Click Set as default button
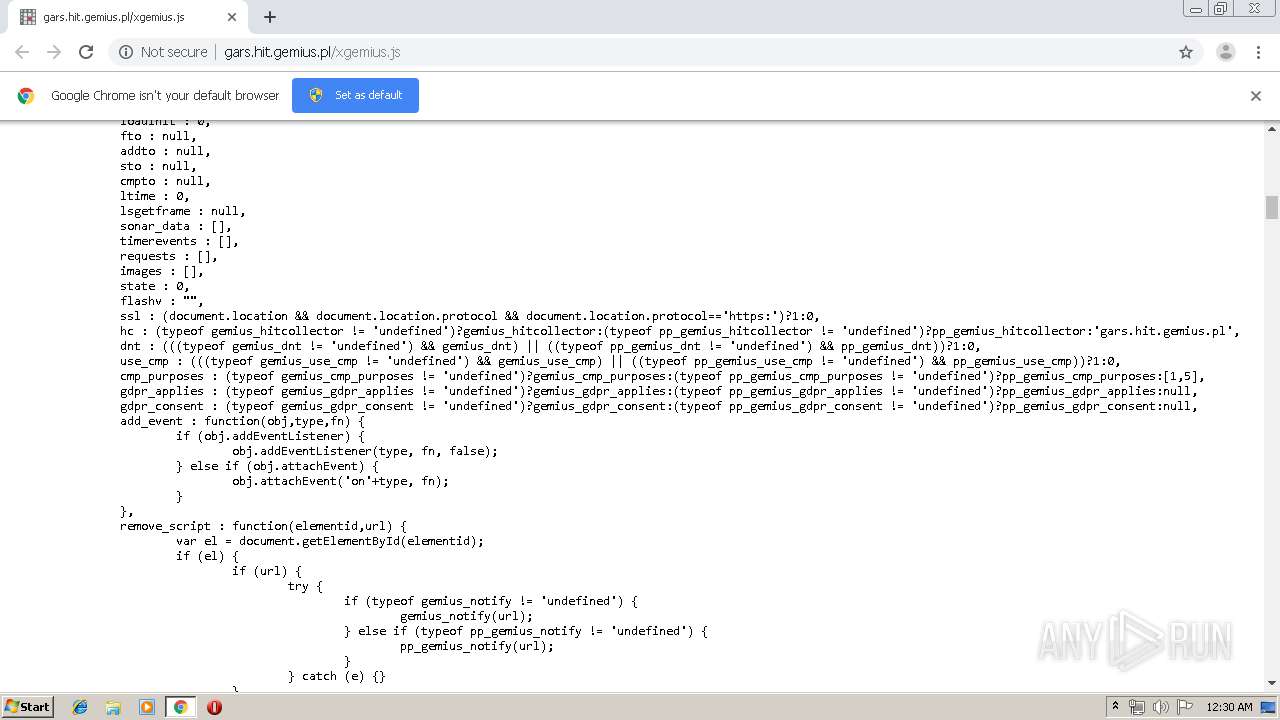This screenshot has width=1280, height=720. [355, 95]
